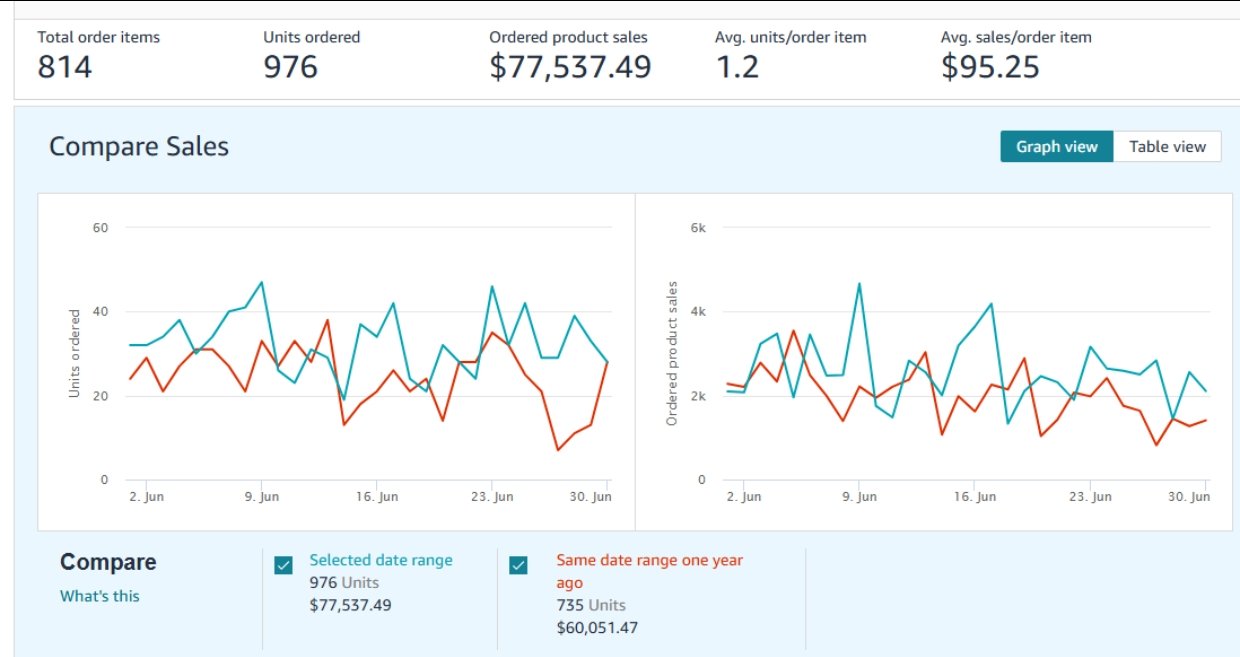The image size is (1240, 657).
Task: Click the teal peak near 9 Jun in sales chart
Action: 859,283
